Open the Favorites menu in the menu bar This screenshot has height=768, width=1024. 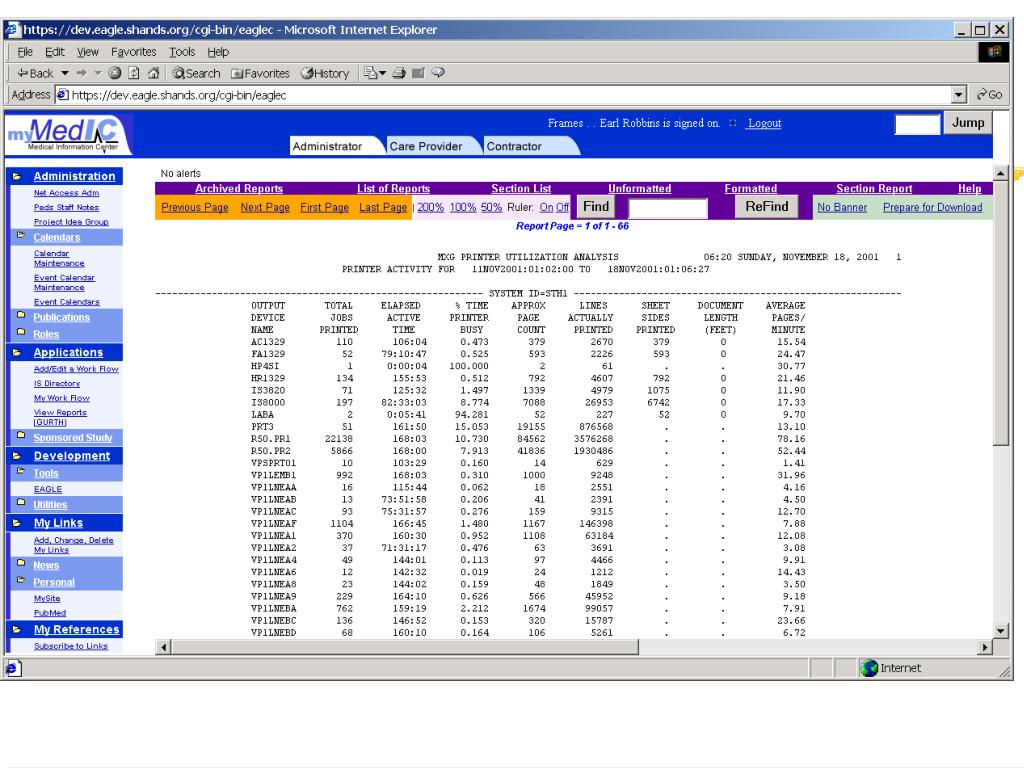(133, 52)
